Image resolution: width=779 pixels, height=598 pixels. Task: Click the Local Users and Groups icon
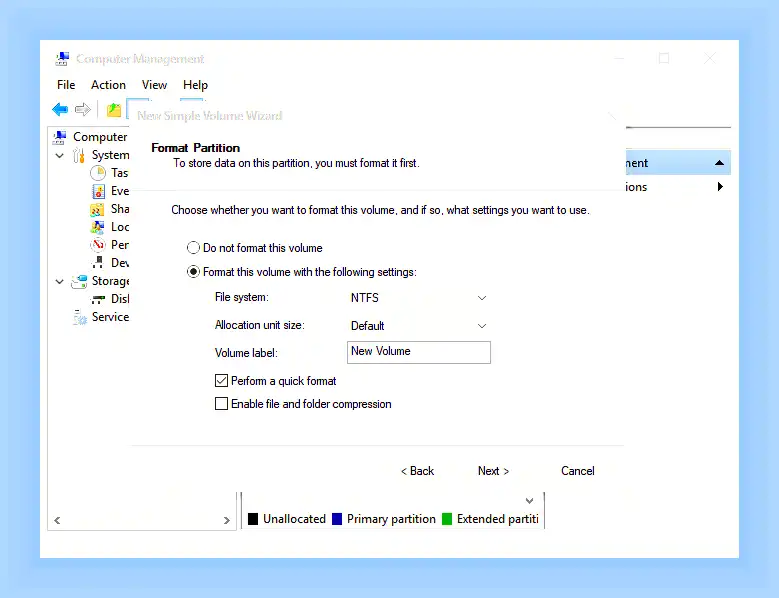pyautogui.click(x=97, y=227)
